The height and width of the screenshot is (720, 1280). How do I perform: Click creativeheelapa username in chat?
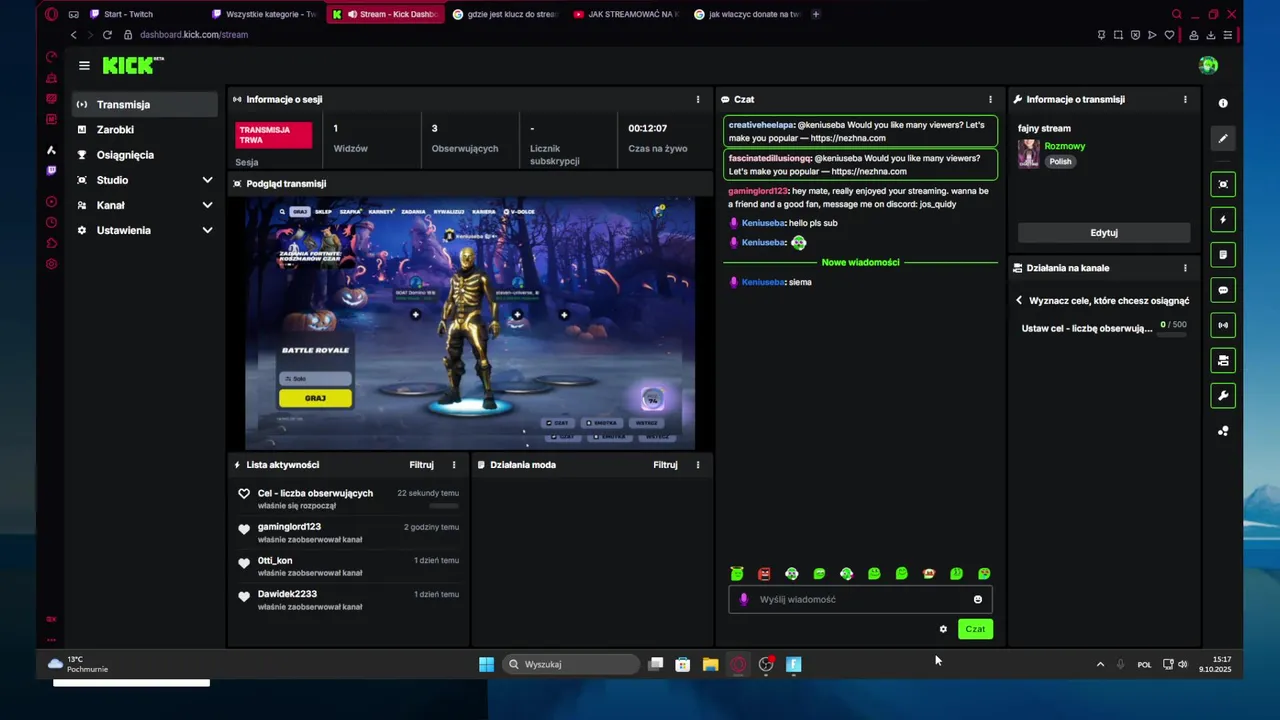click(761, 125)
